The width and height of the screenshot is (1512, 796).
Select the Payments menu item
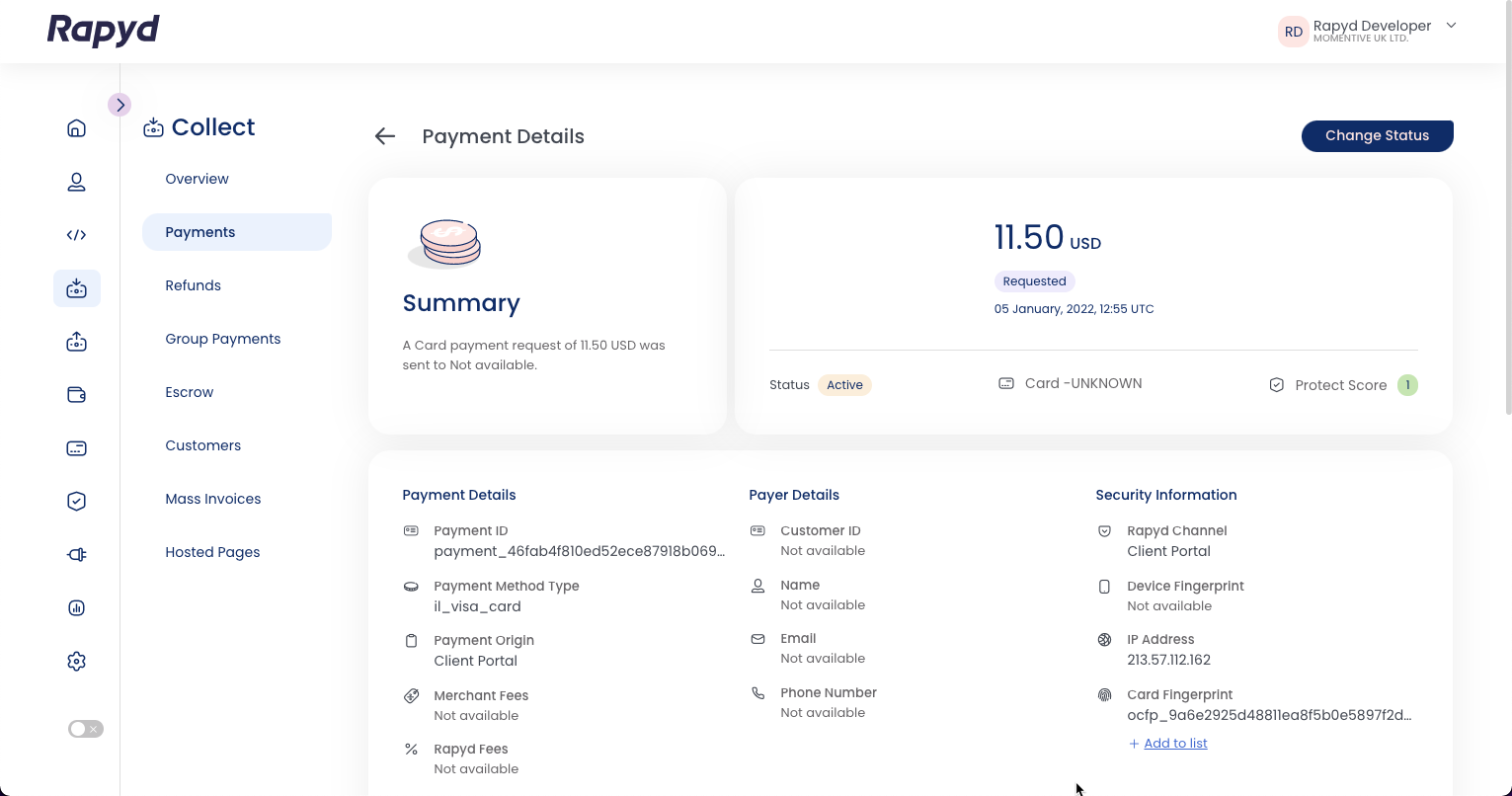coord(237,232)
